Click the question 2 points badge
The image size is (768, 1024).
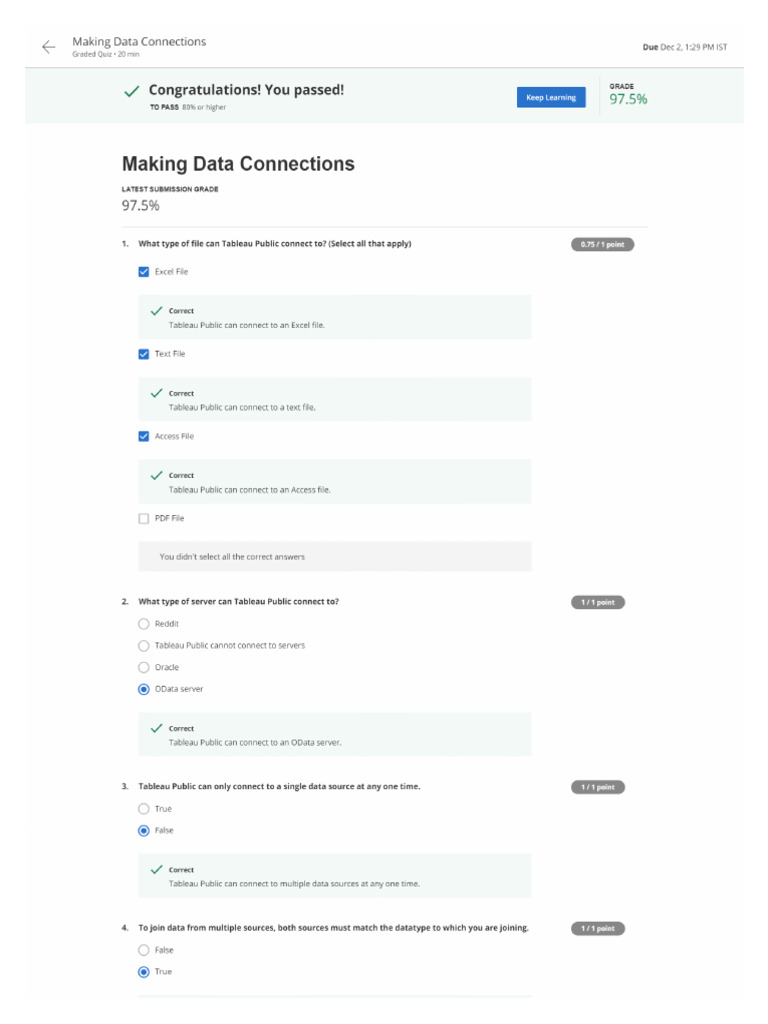tap(598, 602)
